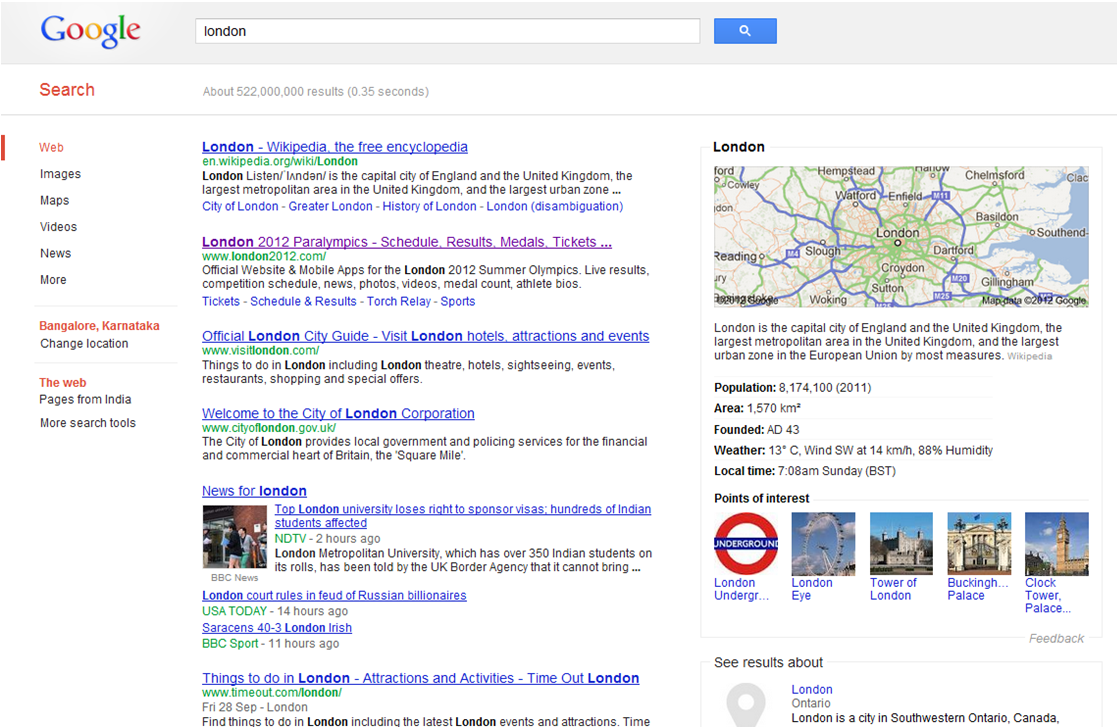Filter to Pages from India
Image resolution: width=1118 pixels, height=728 pixels.
85,400
